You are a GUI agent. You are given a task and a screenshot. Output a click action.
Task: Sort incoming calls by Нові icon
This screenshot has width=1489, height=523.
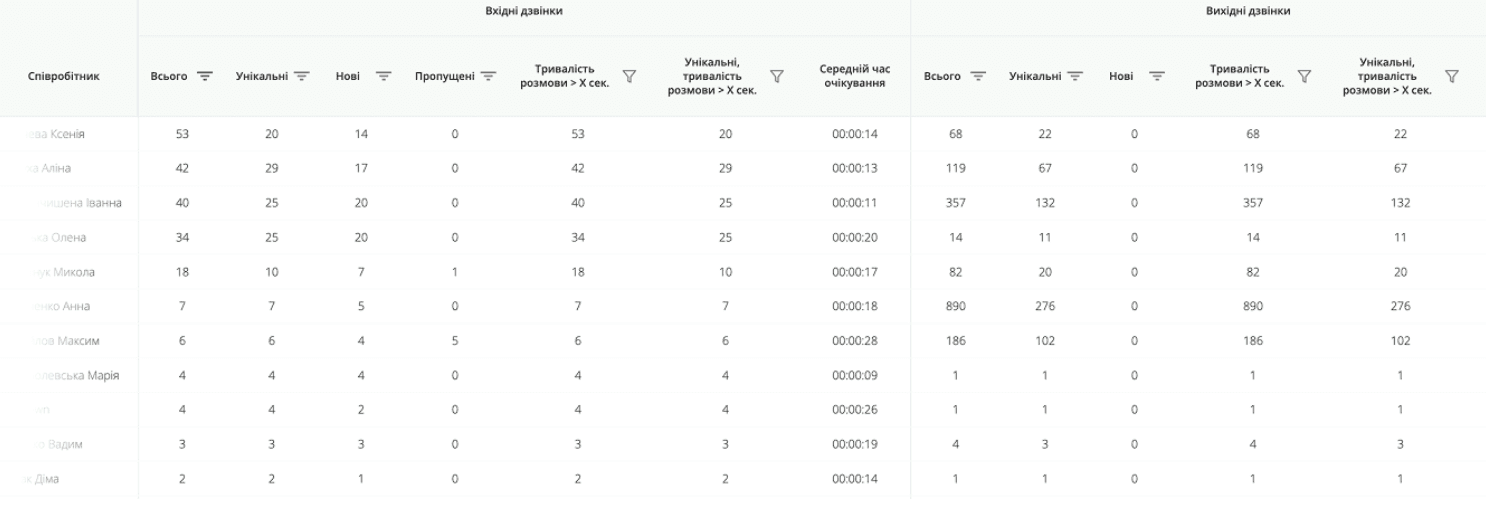[x=381, y=76]
